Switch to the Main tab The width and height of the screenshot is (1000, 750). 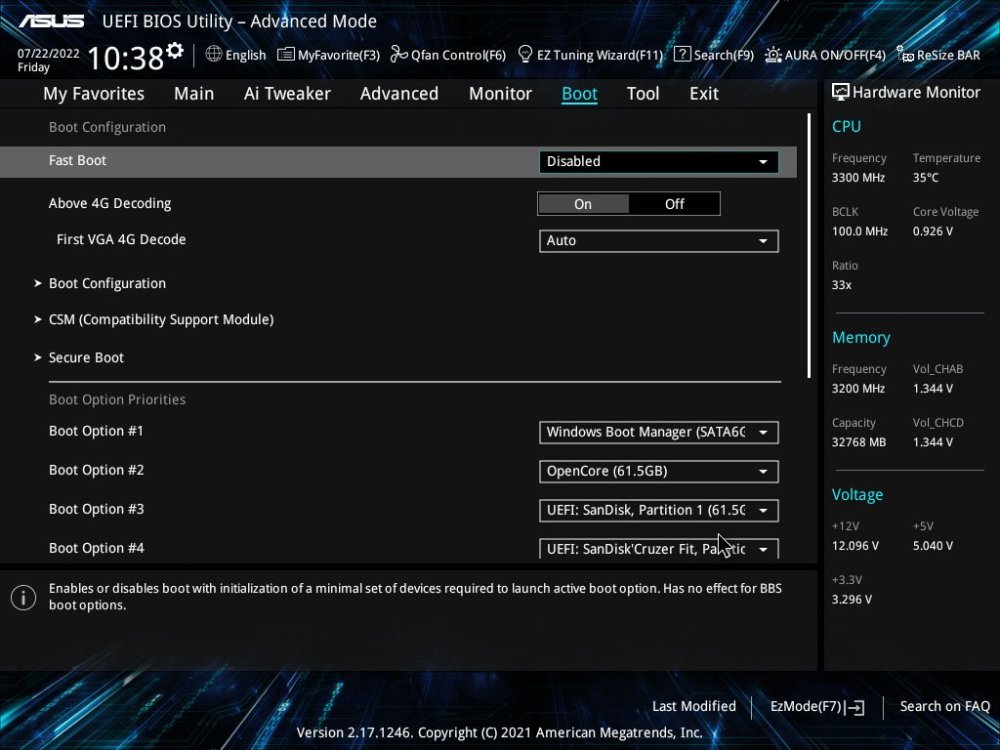click(194, 94)
